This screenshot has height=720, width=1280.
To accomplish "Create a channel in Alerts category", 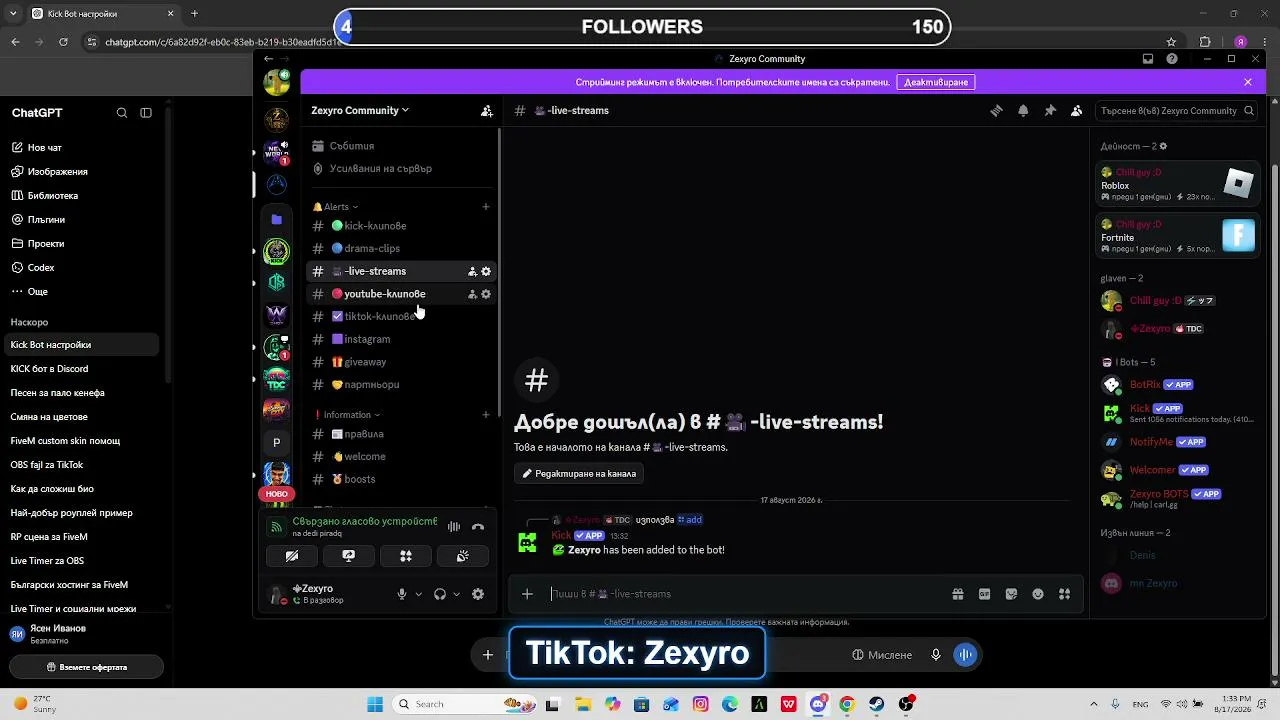I will (486, 207).
